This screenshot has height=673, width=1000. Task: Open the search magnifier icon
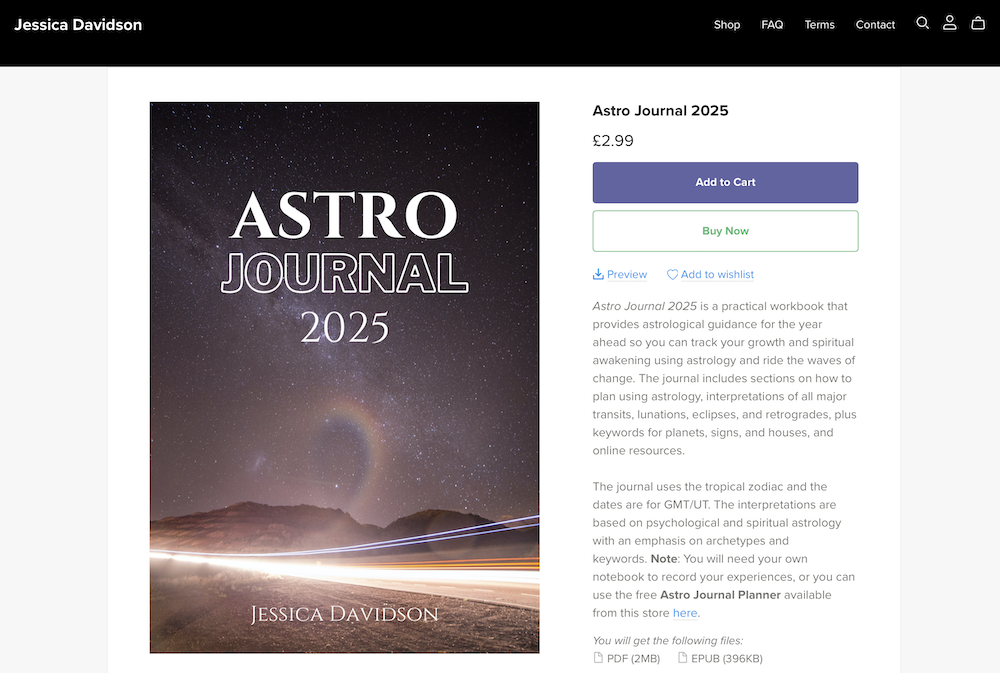(x=922, y=22)
